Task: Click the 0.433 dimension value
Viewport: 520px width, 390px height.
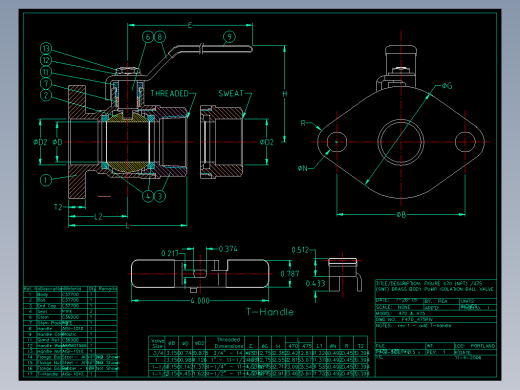Action: [x=315, y=284]
